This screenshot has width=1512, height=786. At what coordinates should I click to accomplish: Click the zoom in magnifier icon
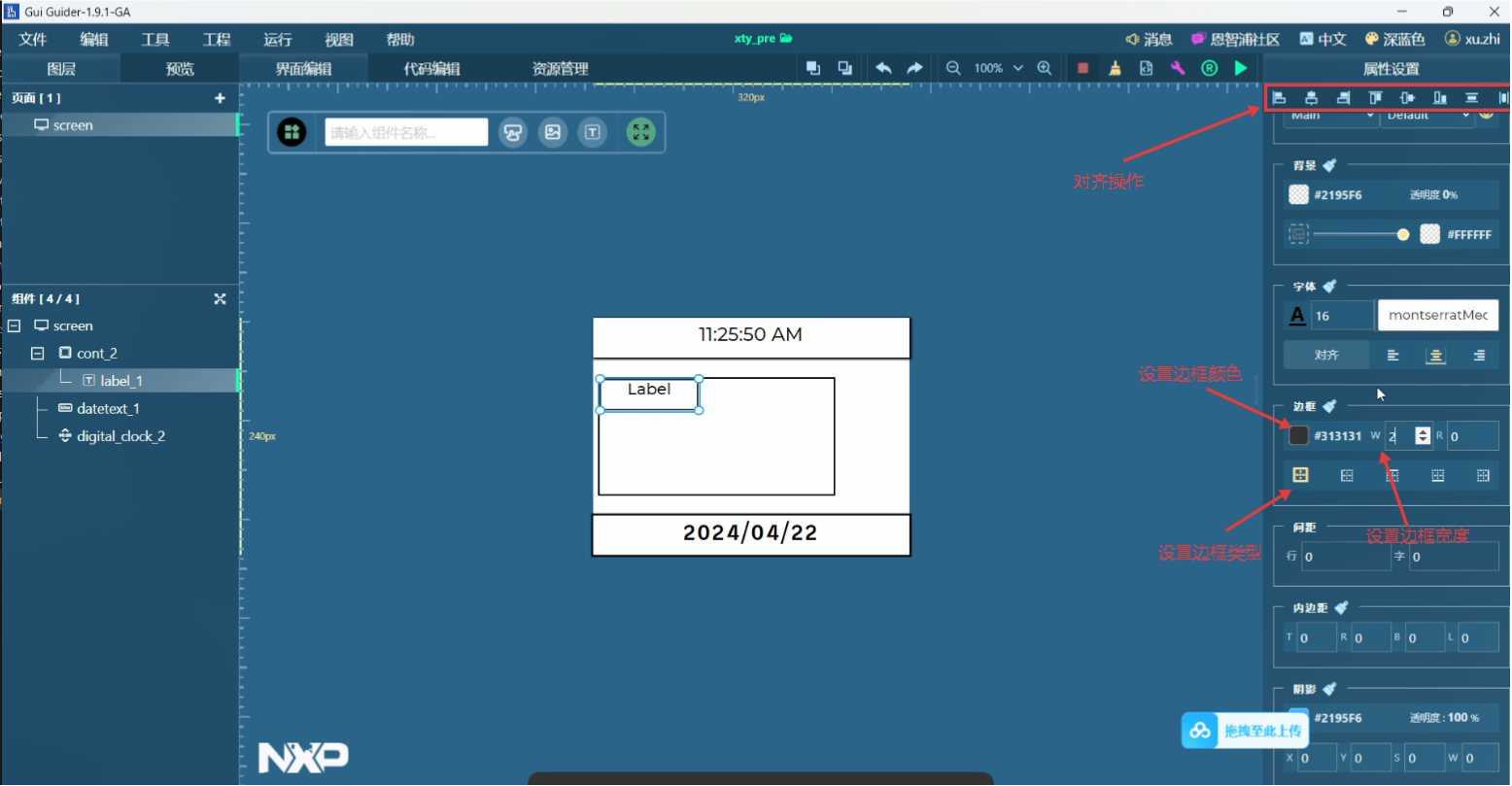point(1045,68)
